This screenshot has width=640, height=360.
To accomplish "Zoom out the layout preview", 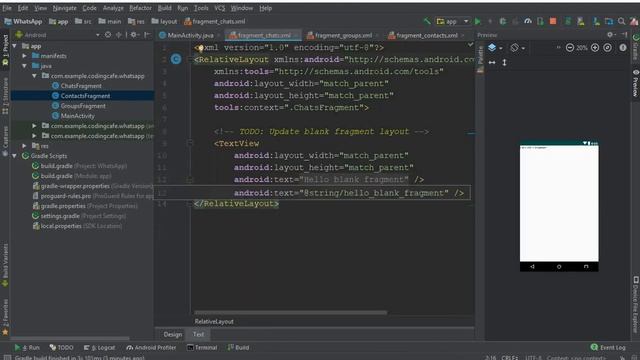I will click(570, 48).
